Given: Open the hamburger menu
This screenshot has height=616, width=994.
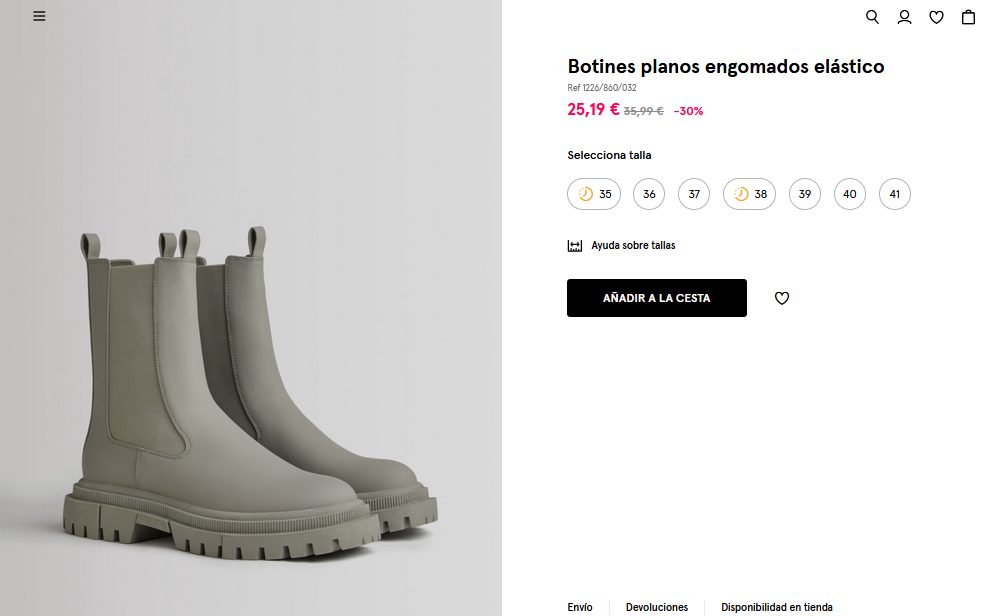Looking at the screenshot, I should (39, 16).
